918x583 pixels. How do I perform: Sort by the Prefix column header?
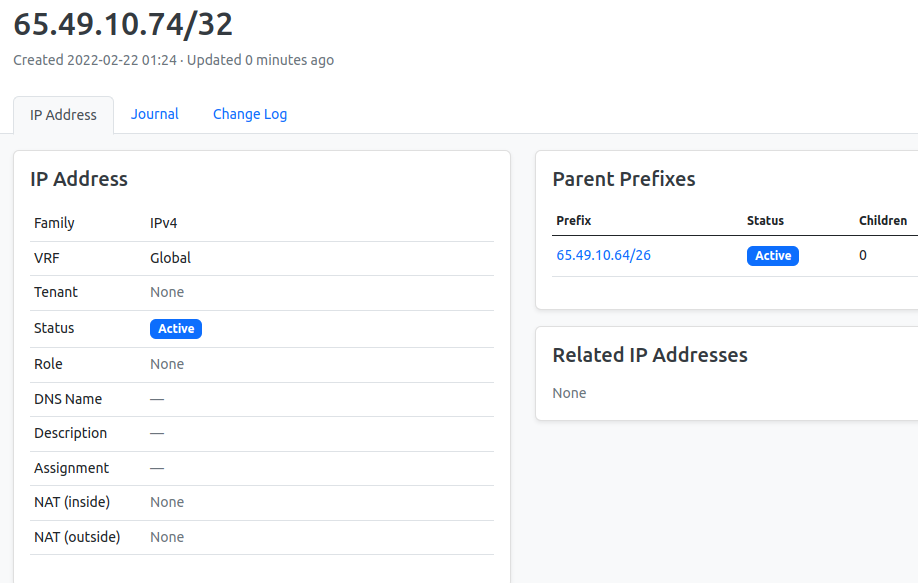(573, 221)
